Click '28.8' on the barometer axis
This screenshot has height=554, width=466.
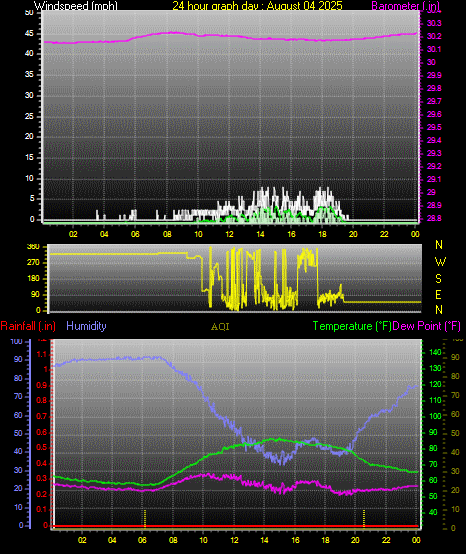434,218
